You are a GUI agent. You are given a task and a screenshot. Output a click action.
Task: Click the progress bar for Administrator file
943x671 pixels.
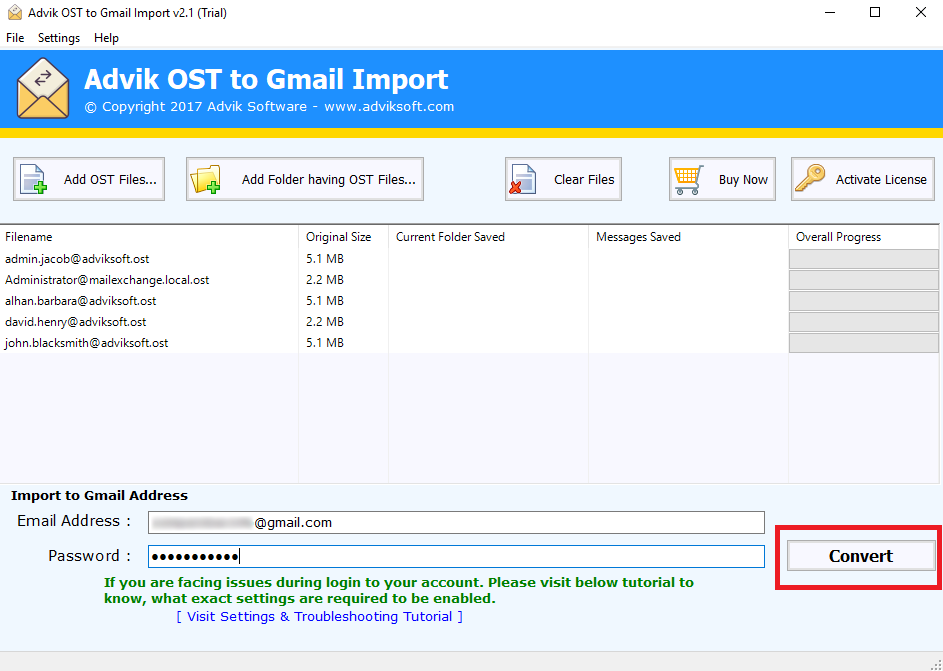pos(864,280)
